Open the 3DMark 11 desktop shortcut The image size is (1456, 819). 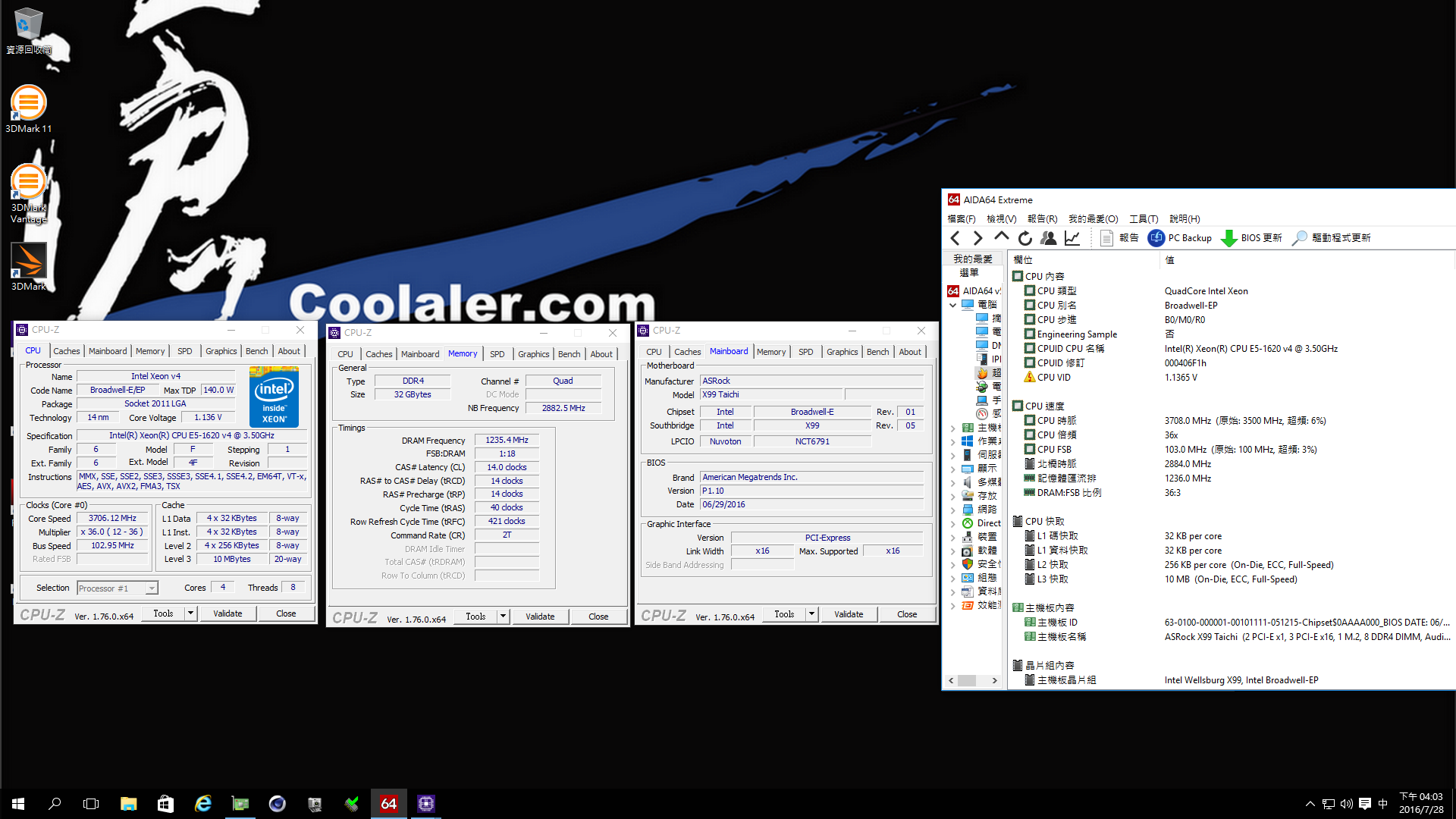point(28,109)
